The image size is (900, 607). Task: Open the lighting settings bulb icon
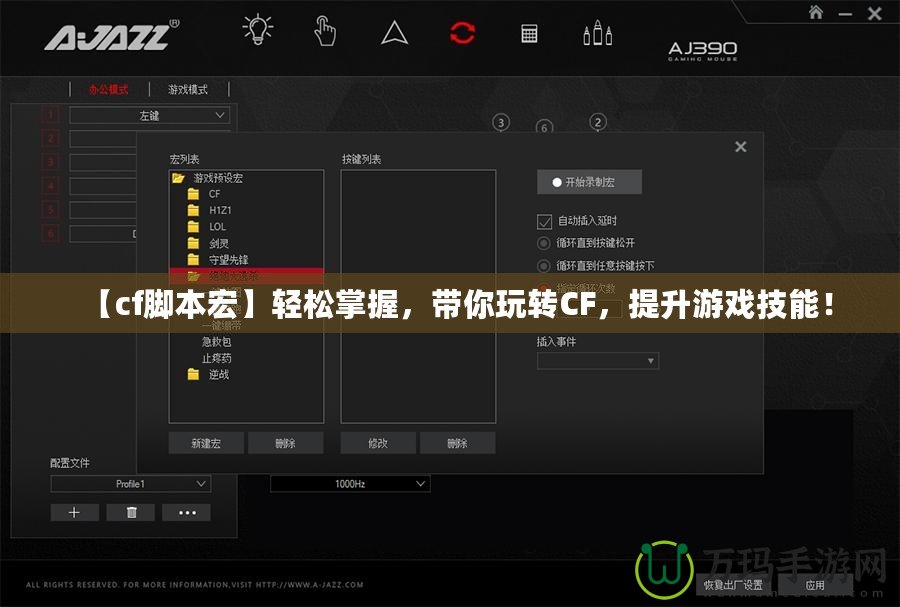tap(258, 30)
